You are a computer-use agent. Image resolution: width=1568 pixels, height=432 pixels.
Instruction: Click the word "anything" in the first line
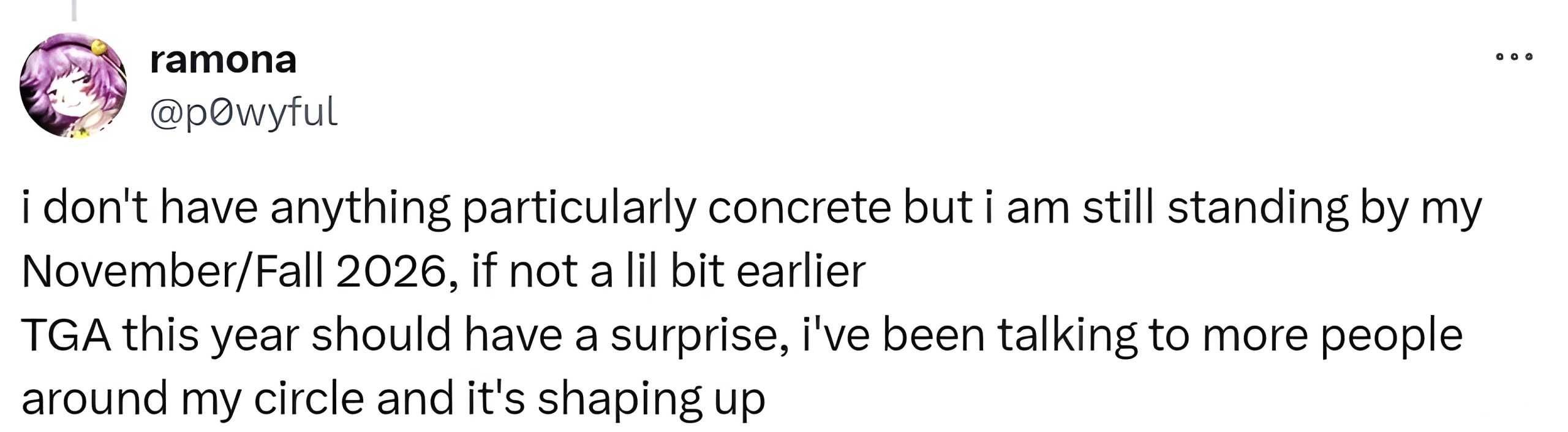tap(360, 208)
